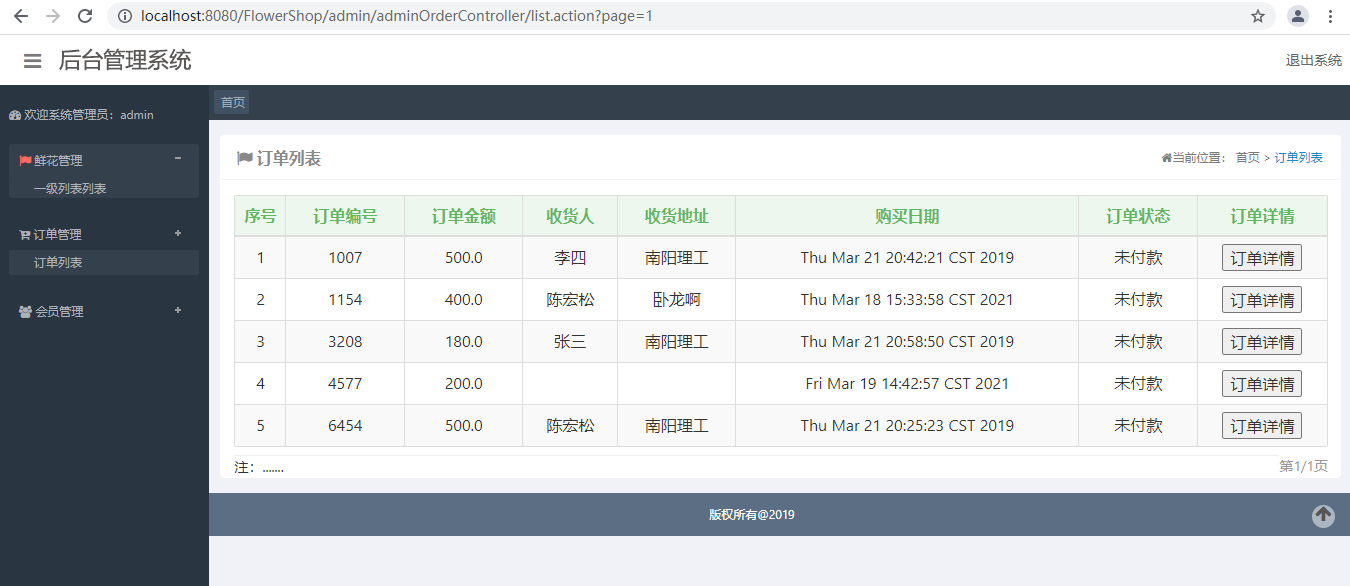Image resolution: width=1350 pixels, height=586 pixels.
Task: Click the 订单状态 column header
Action: pyautogui.click(x=1138, y=216)
